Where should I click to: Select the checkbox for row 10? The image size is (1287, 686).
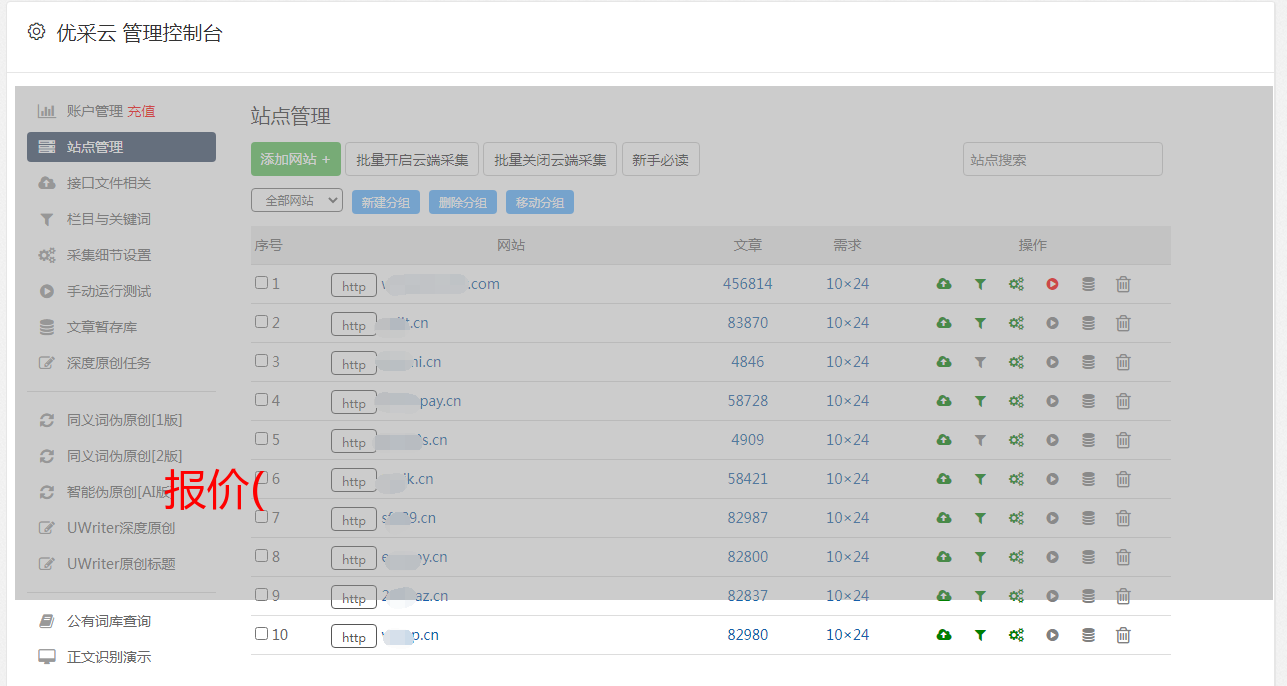click(261, 634)
